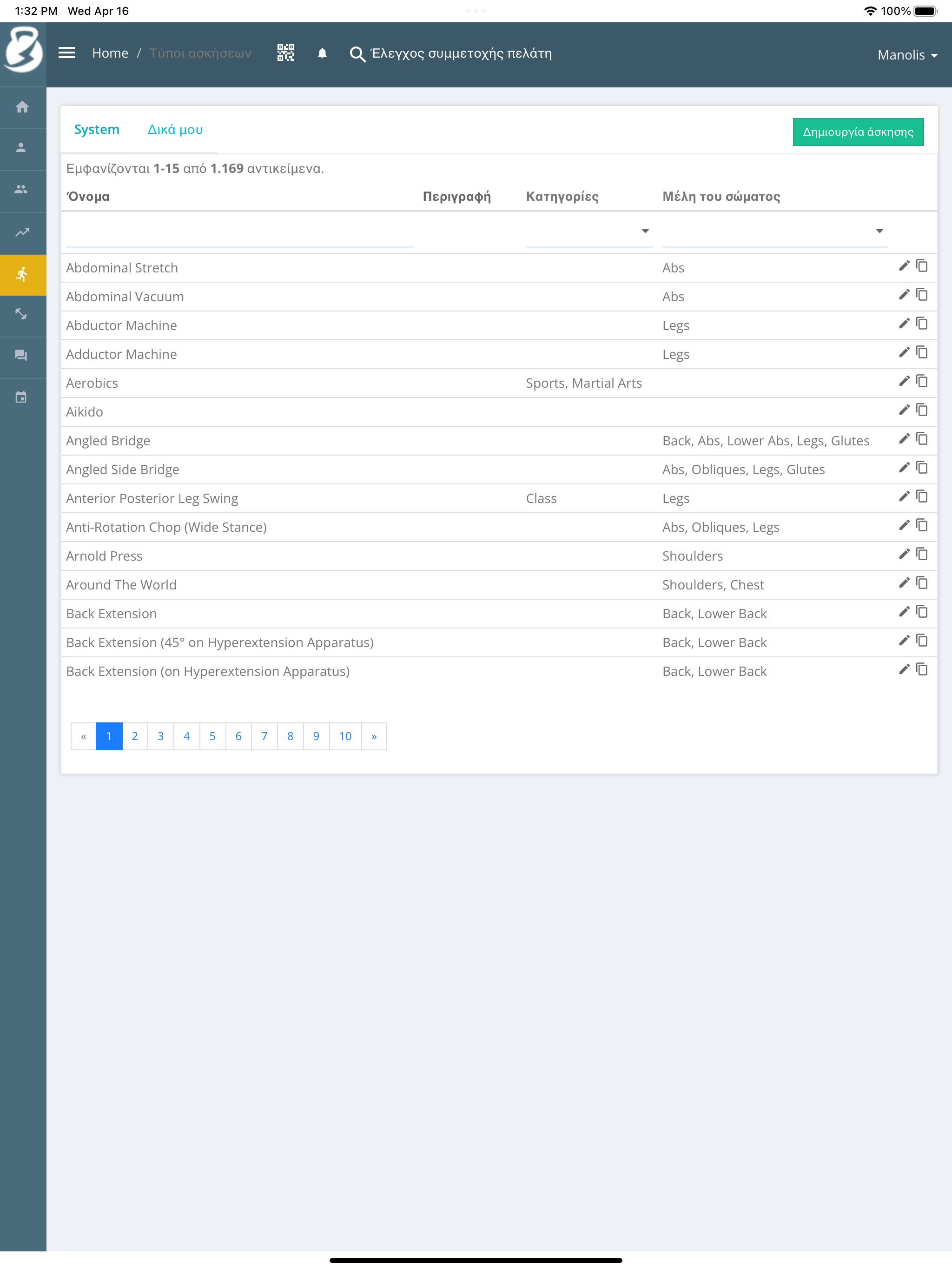Select the Aerobics row name

(92, 383)
